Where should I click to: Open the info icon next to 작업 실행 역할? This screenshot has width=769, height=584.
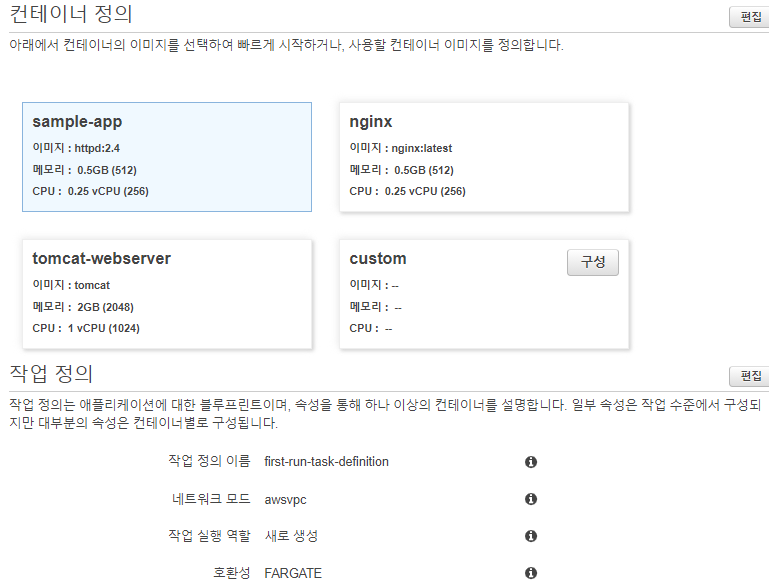coord(531,536)
